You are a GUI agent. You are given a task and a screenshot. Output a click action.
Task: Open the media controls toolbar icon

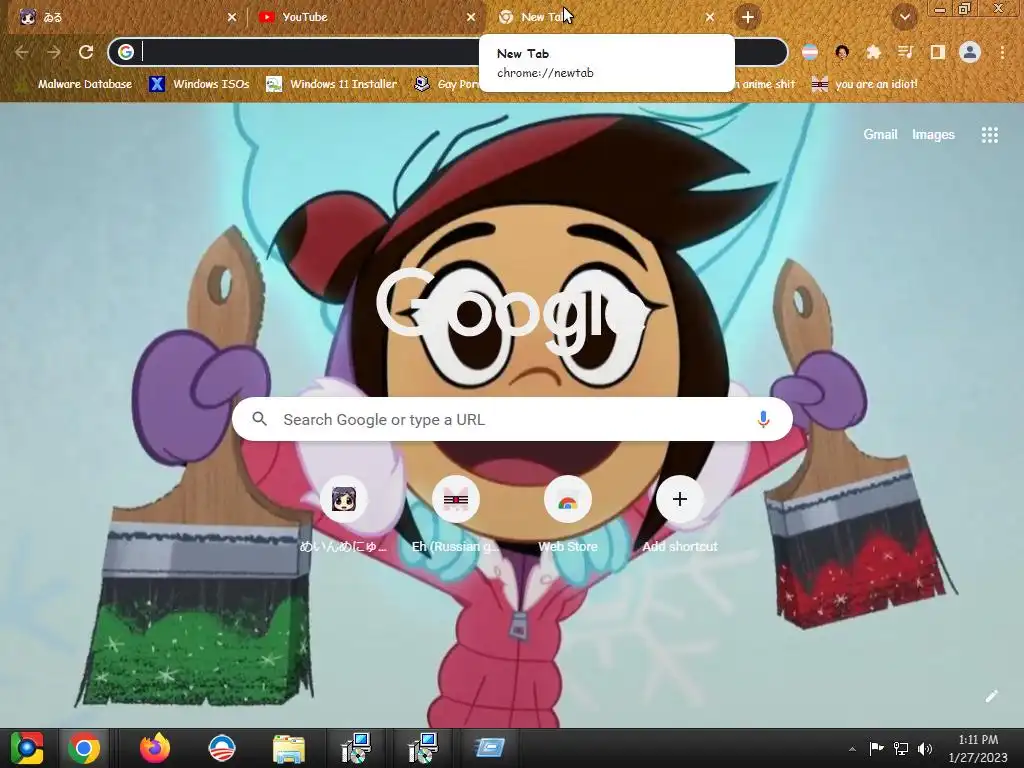(906, 52)
